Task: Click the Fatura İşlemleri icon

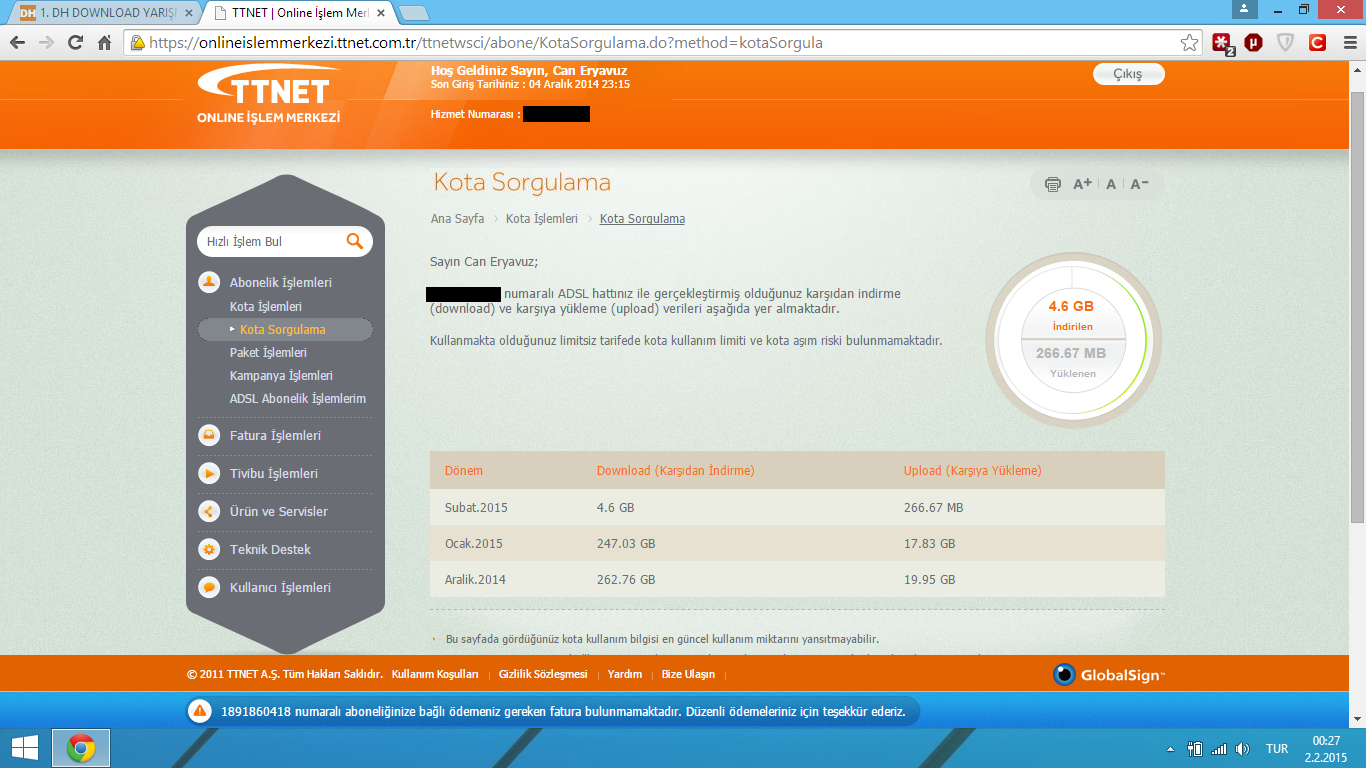Action: (x=209, y=435)
